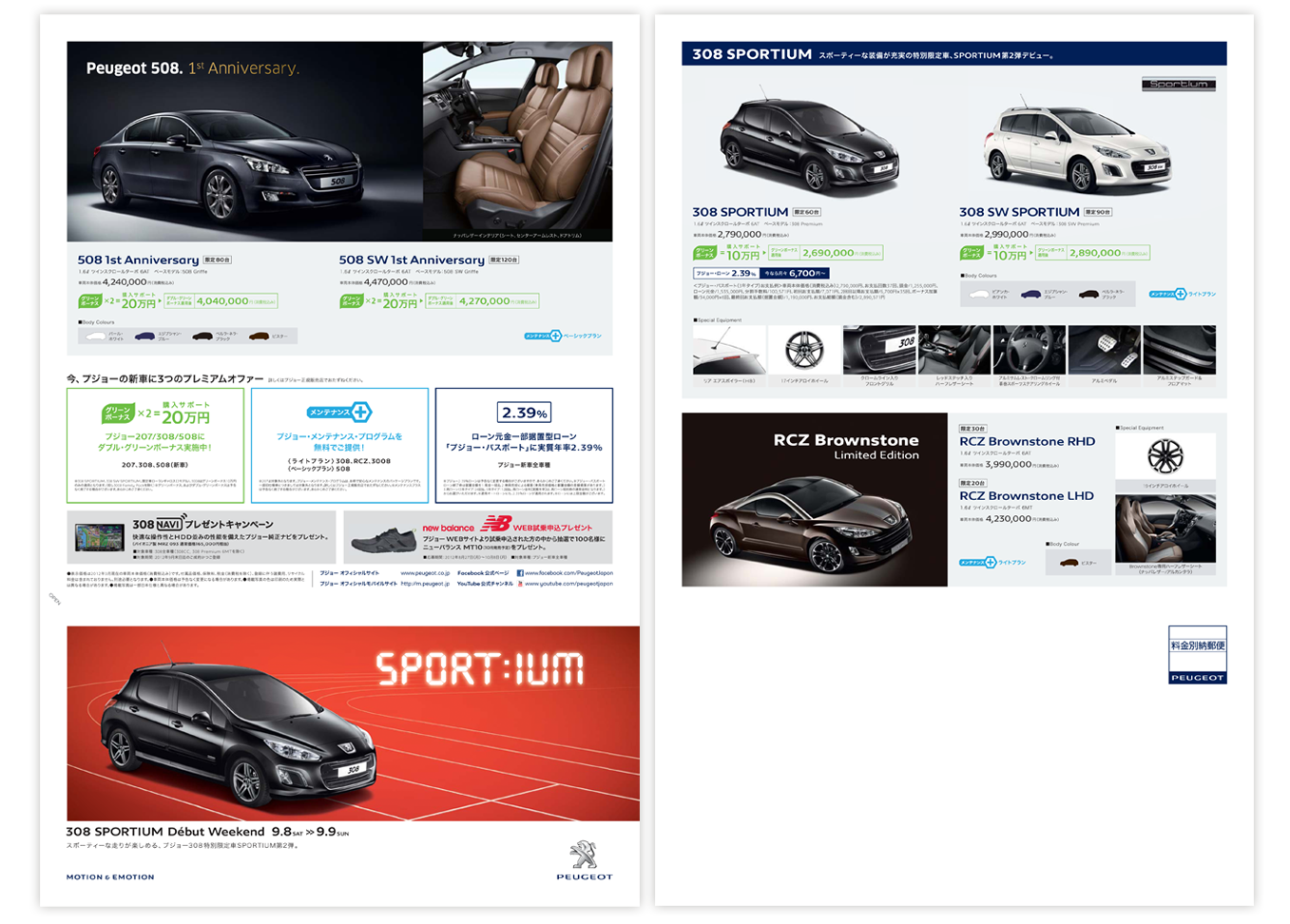Click the green bonus badge under 308 SPORTIUM

(703, 254)
